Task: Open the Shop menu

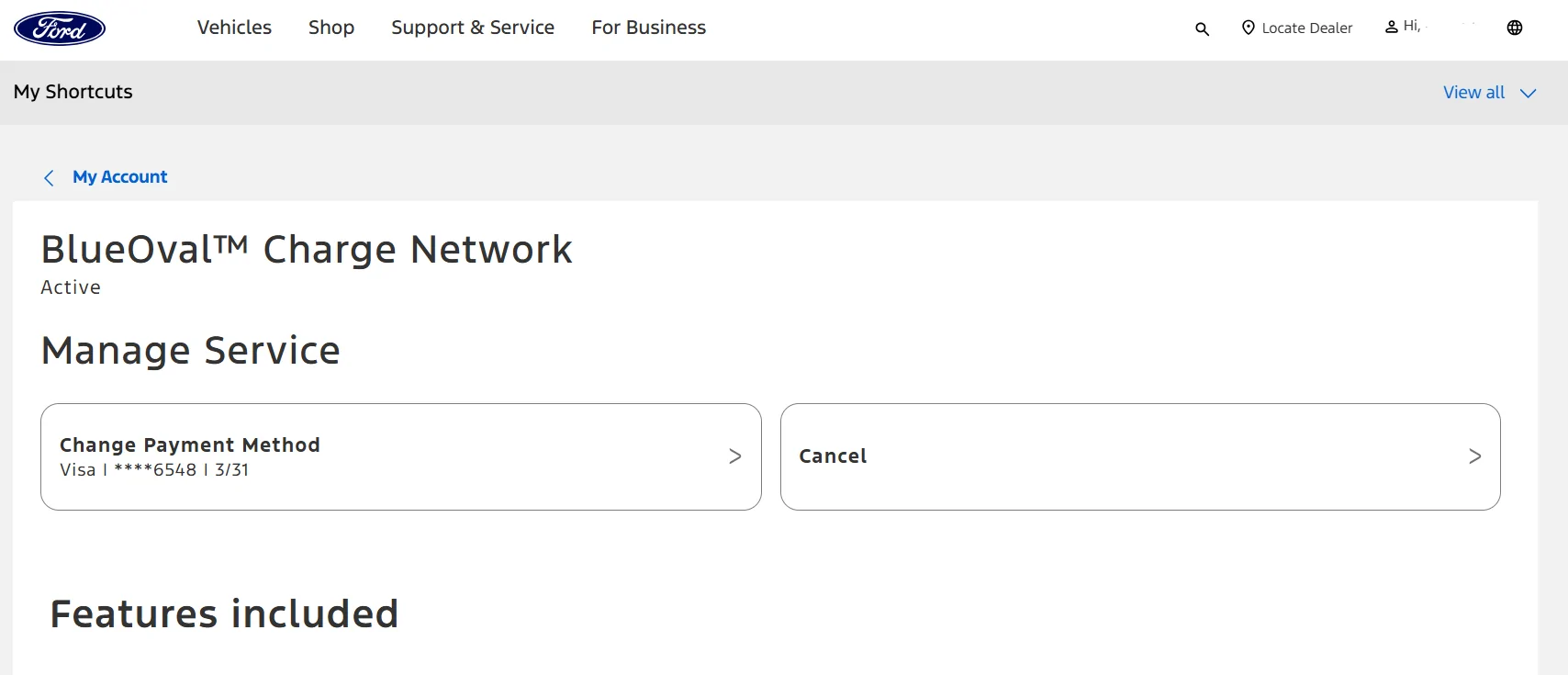Action: 331,28
